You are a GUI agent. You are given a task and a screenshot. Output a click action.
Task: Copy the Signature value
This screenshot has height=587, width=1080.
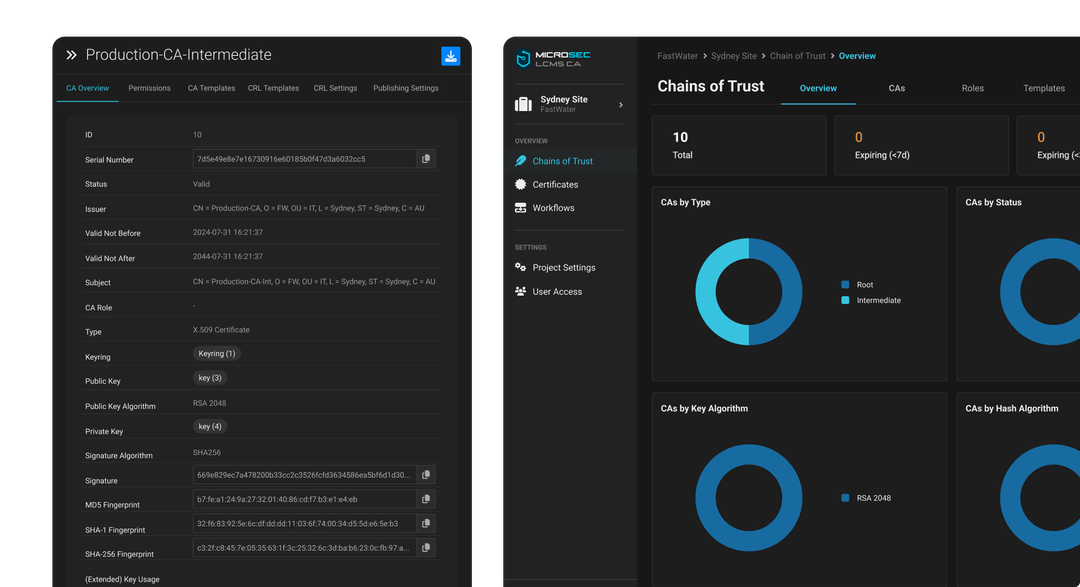point(426,475)
